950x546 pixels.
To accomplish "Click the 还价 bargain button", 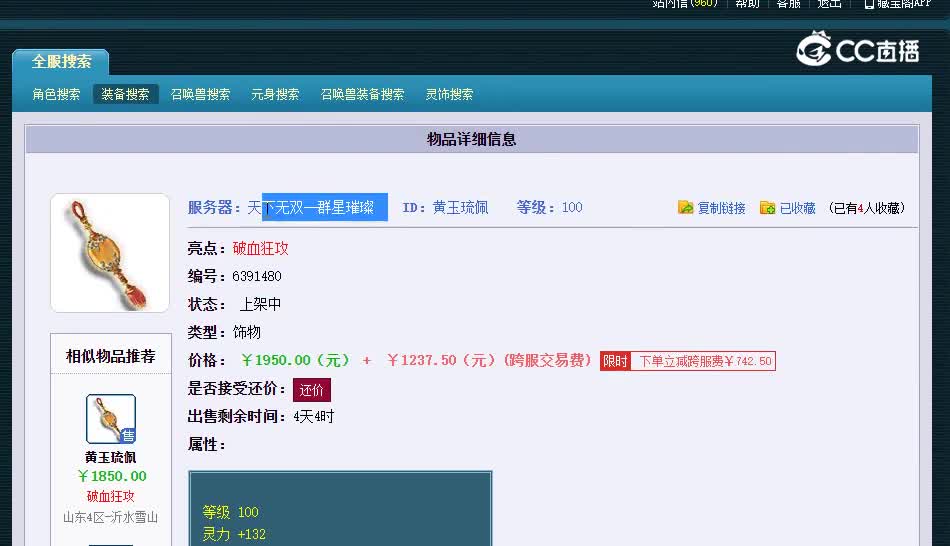I will coord(312,390).
